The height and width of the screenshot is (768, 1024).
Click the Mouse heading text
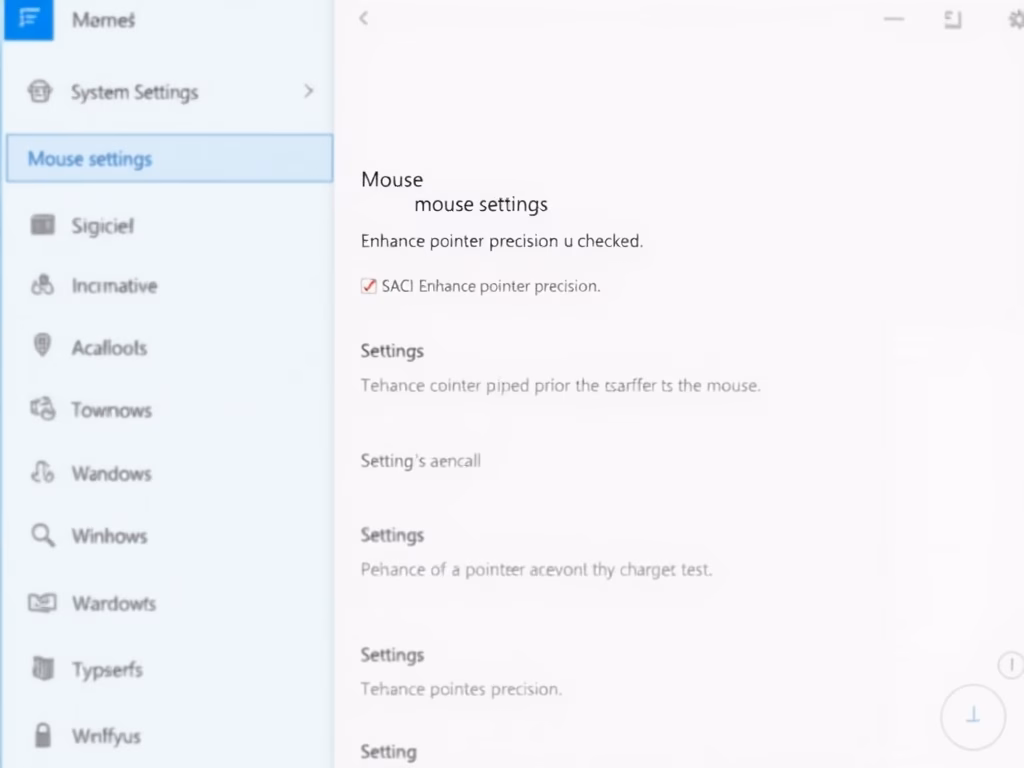(392, 180)
